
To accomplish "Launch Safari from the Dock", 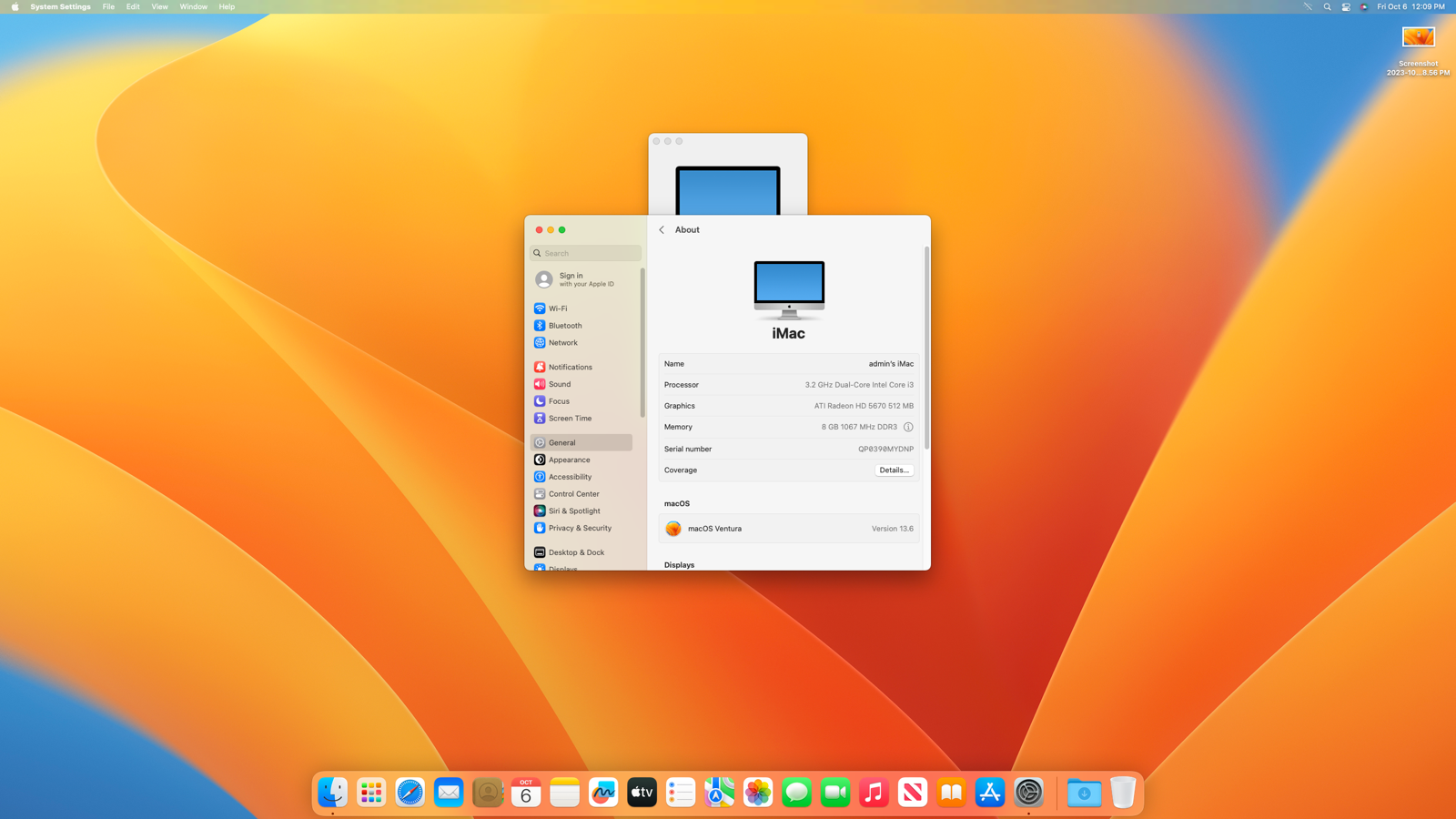I will [x=410, y=793].
